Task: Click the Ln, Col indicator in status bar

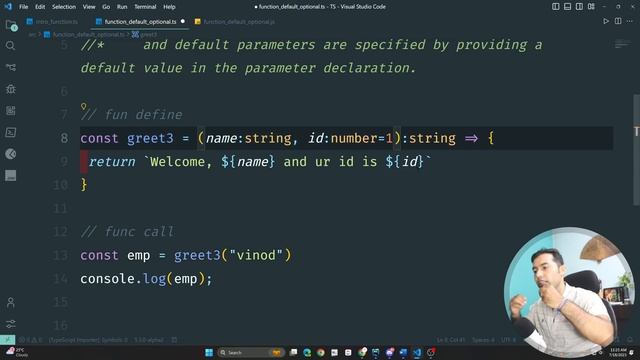Action: tap(451, 340)
